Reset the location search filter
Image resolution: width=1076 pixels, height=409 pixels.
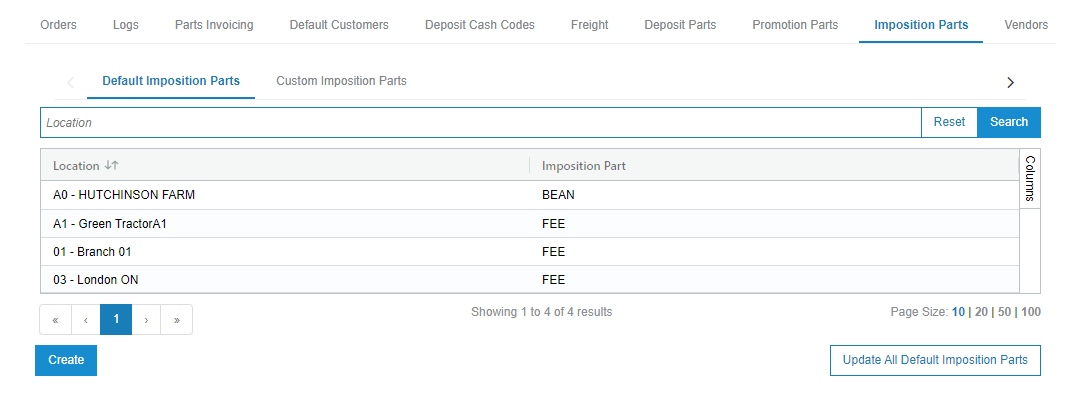949,122
